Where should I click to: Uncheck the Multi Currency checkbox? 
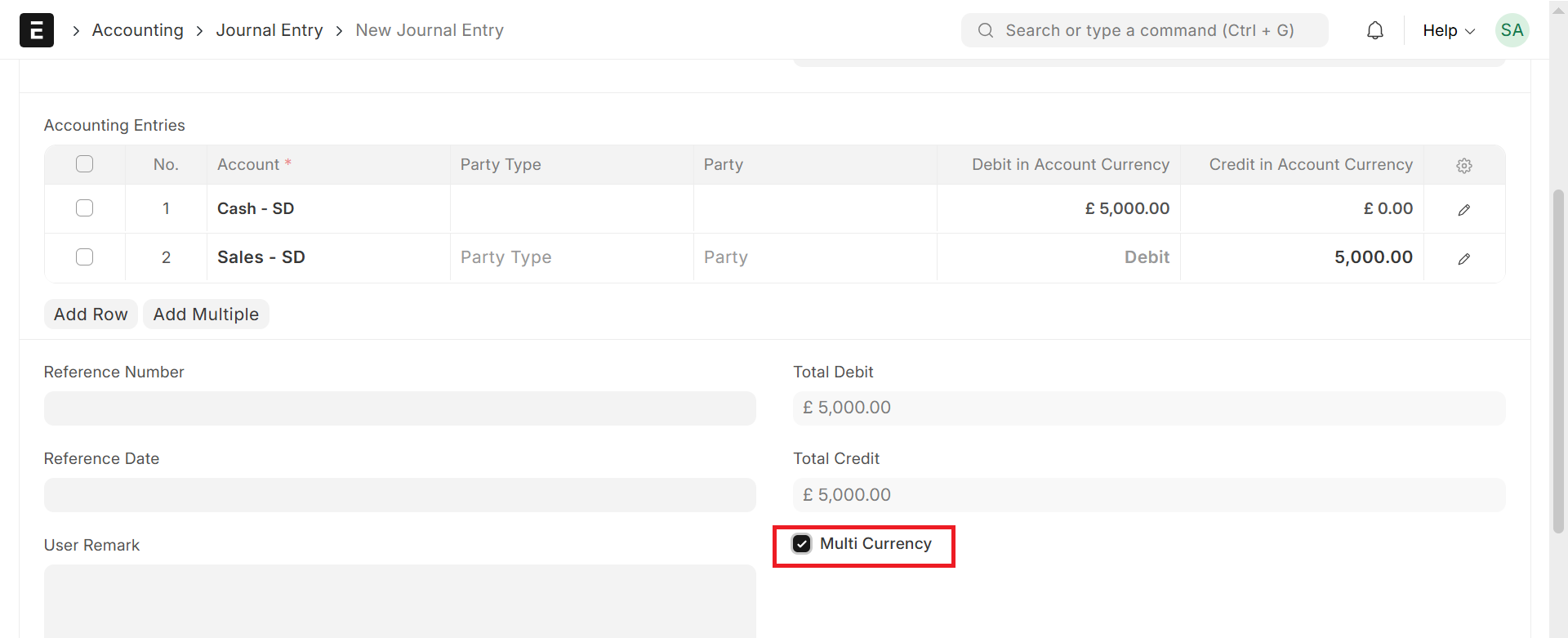[802, 544]
